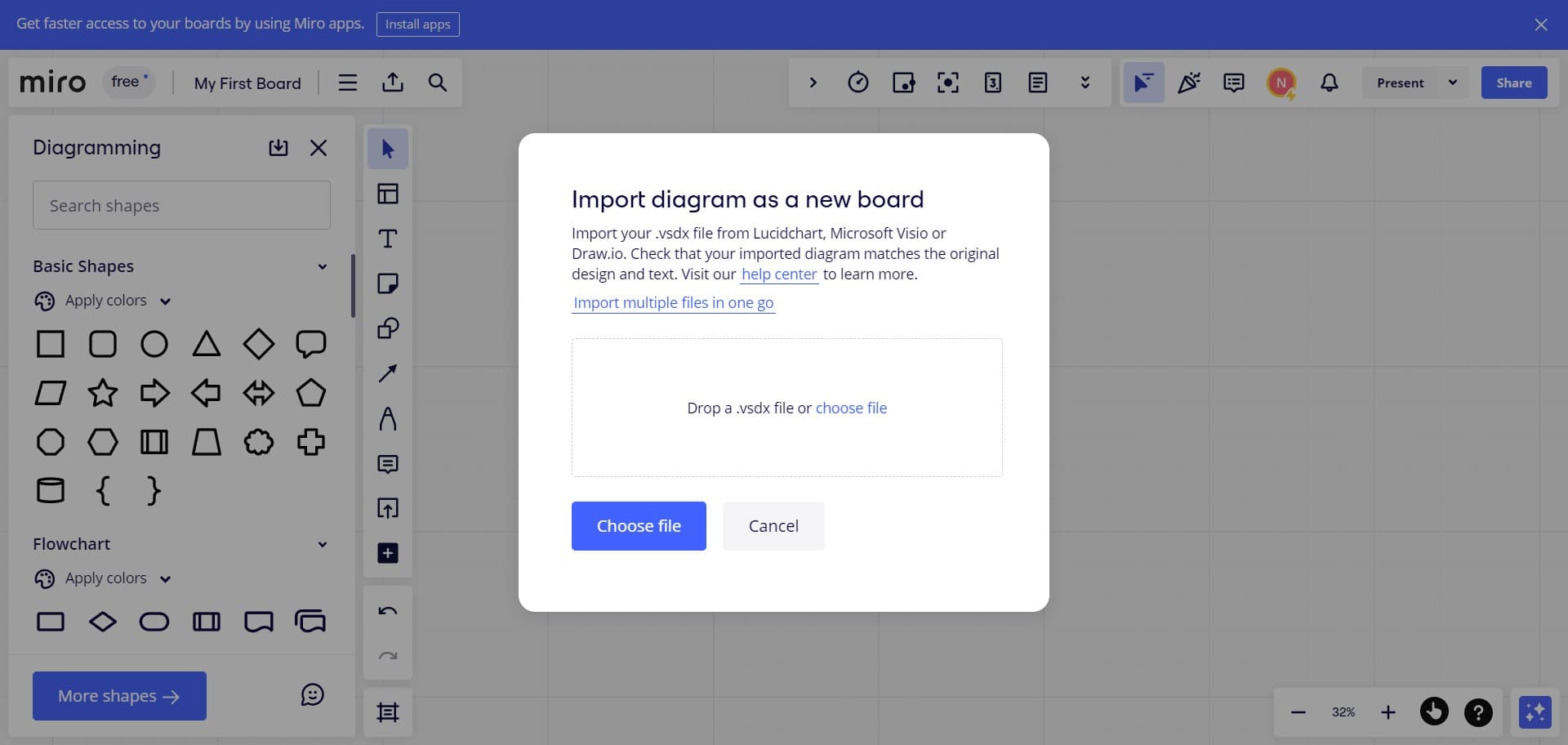This screenshot has height=745, width=1568.
Task: Dismiss the Install apps banner
Action: 1541,25
